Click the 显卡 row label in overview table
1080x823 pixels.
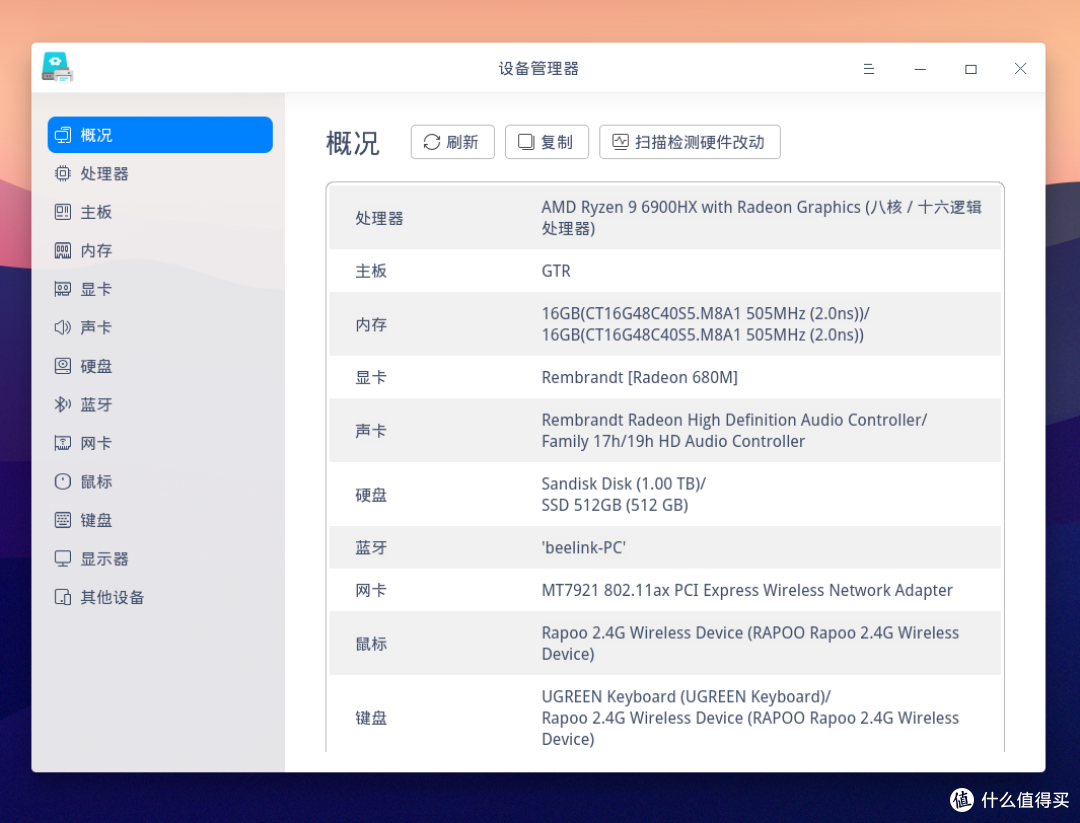pos(371,377)
